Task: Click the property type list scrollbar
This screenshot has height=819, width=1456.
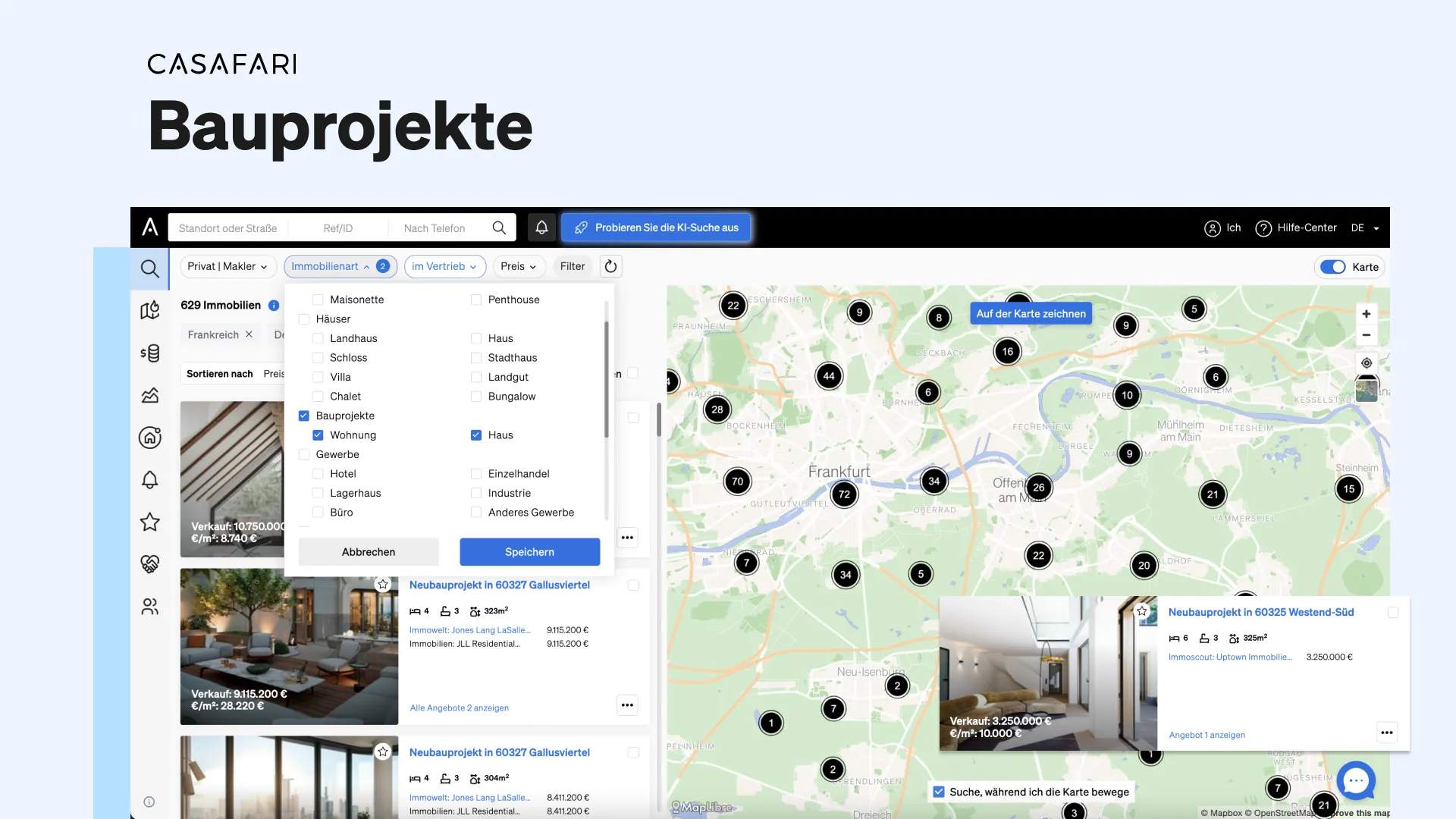Action: point(606,379)
